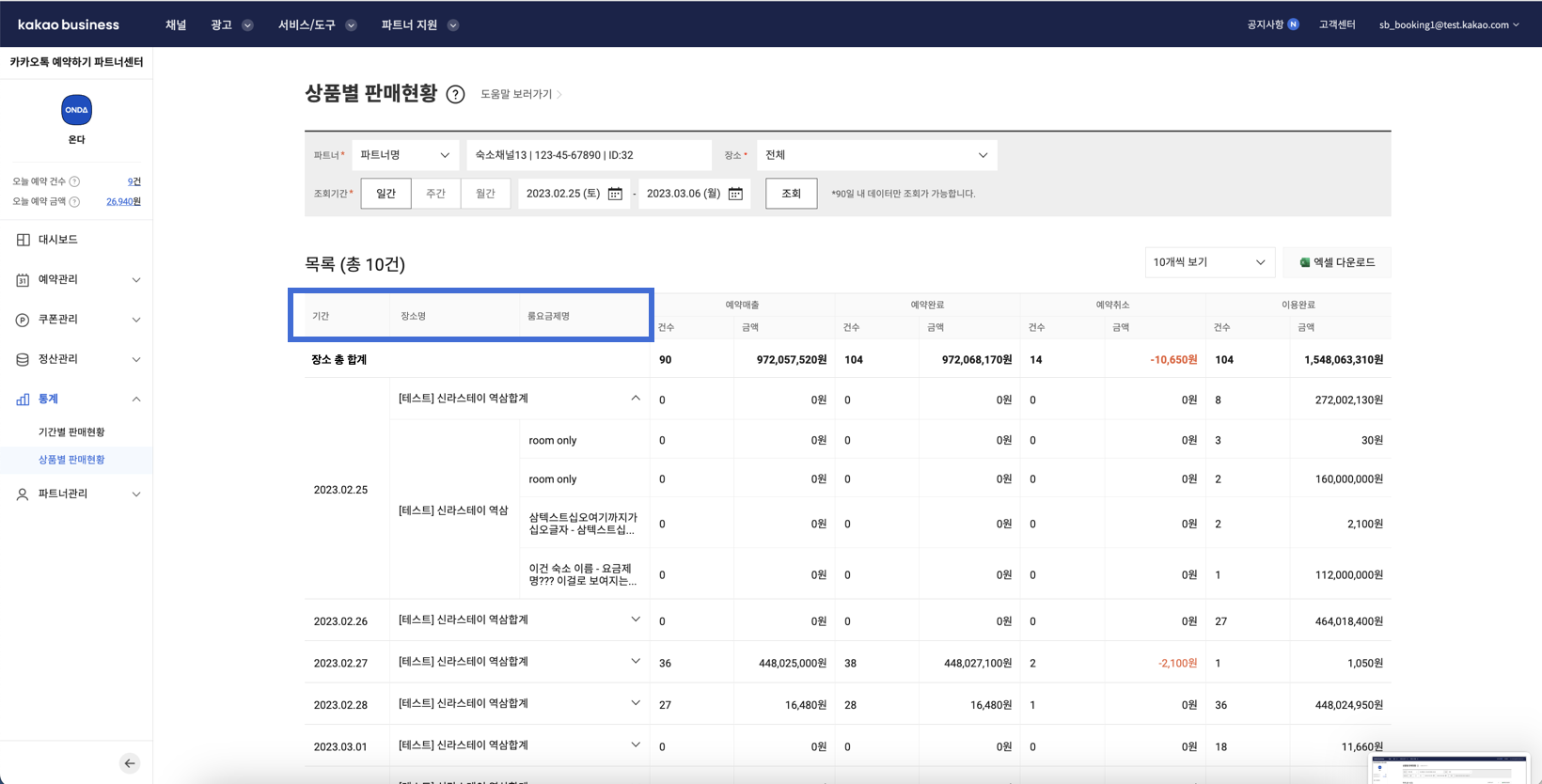Select the 주간 period toggle
This screenshot has height=784, width=1542.
tap(435, 194)
